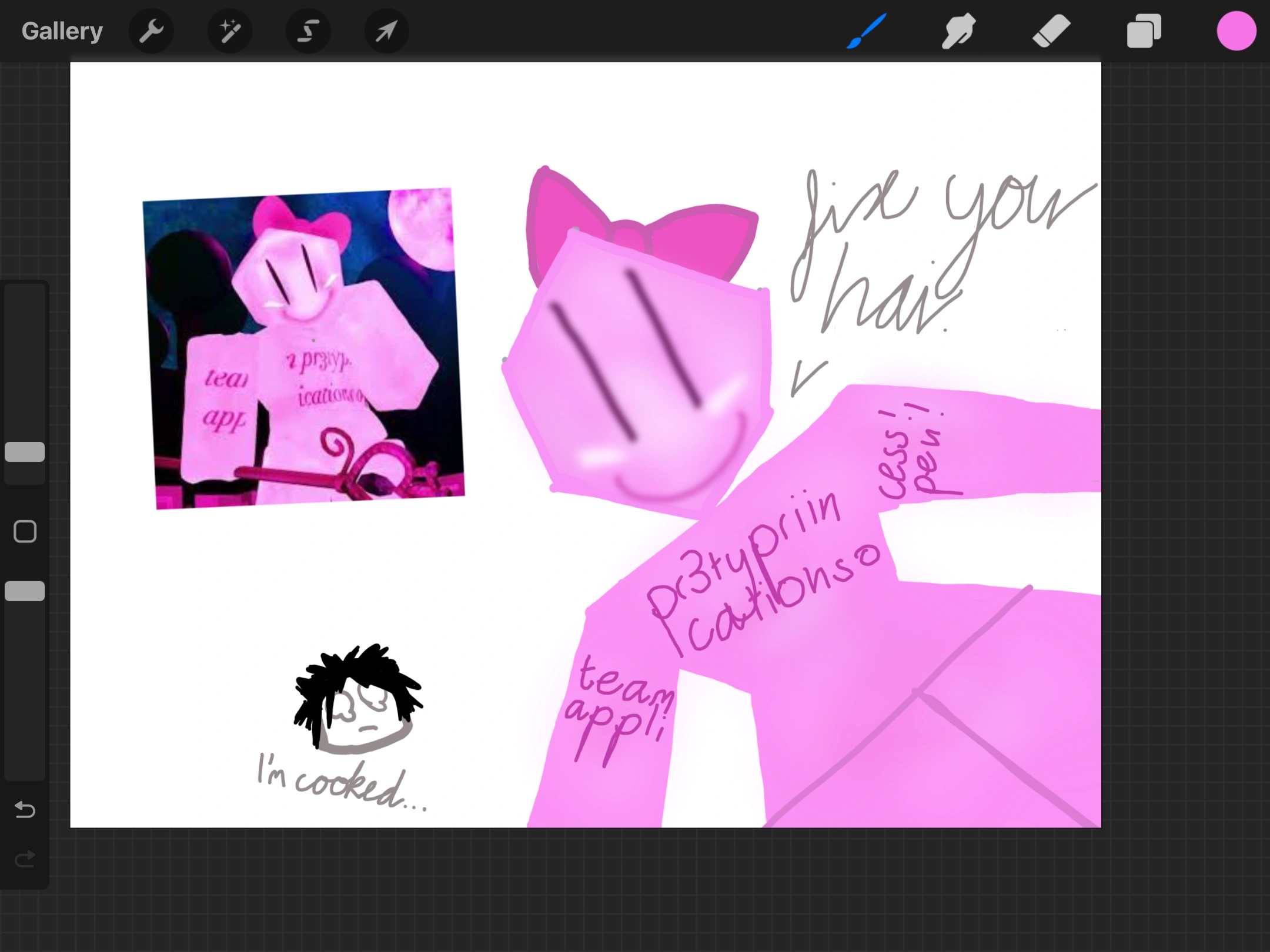Activate the Transform arrow tool
The image size is (1270, 952).
pyautogui.click(x=386, y=31)
